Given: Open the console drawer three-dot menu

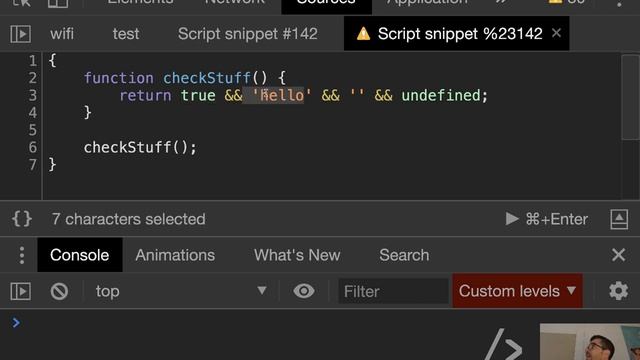Looking at the screenshot, I should pos(22,255).
